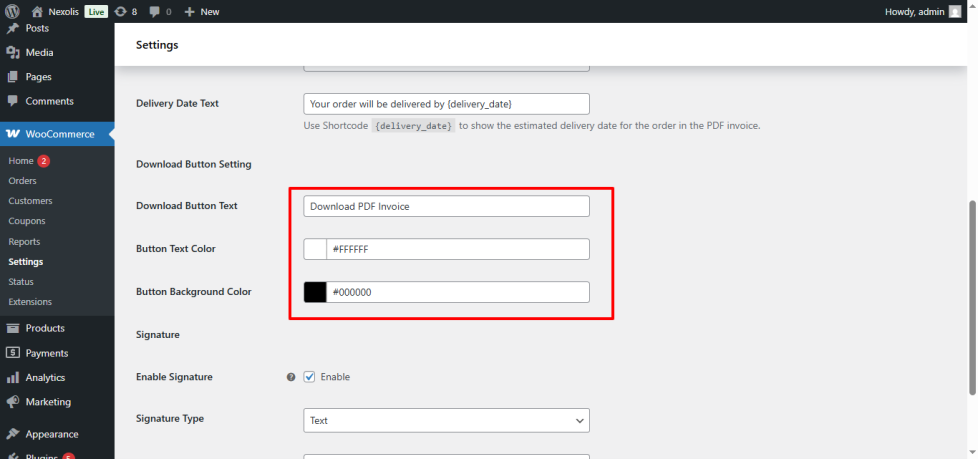
Task: Click the WordPress logo icon
Action: point(13,11)
